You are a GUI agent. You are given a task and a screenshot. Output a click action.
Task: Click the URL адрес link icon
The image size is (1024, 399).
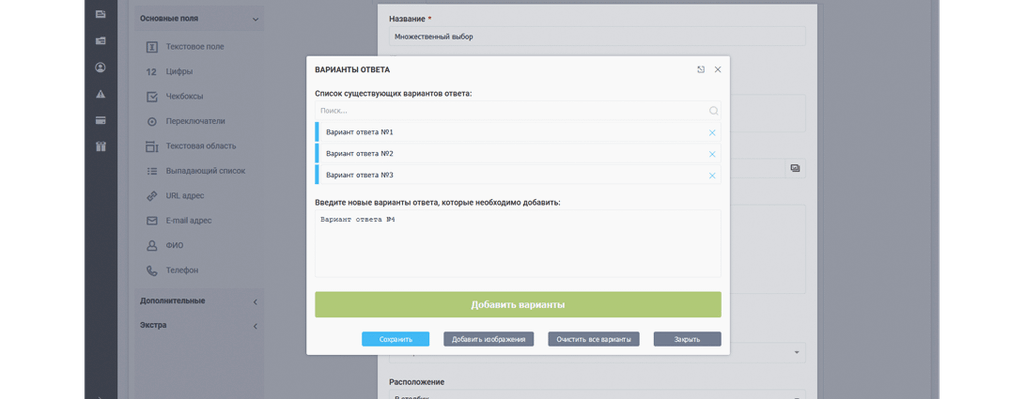152,196
